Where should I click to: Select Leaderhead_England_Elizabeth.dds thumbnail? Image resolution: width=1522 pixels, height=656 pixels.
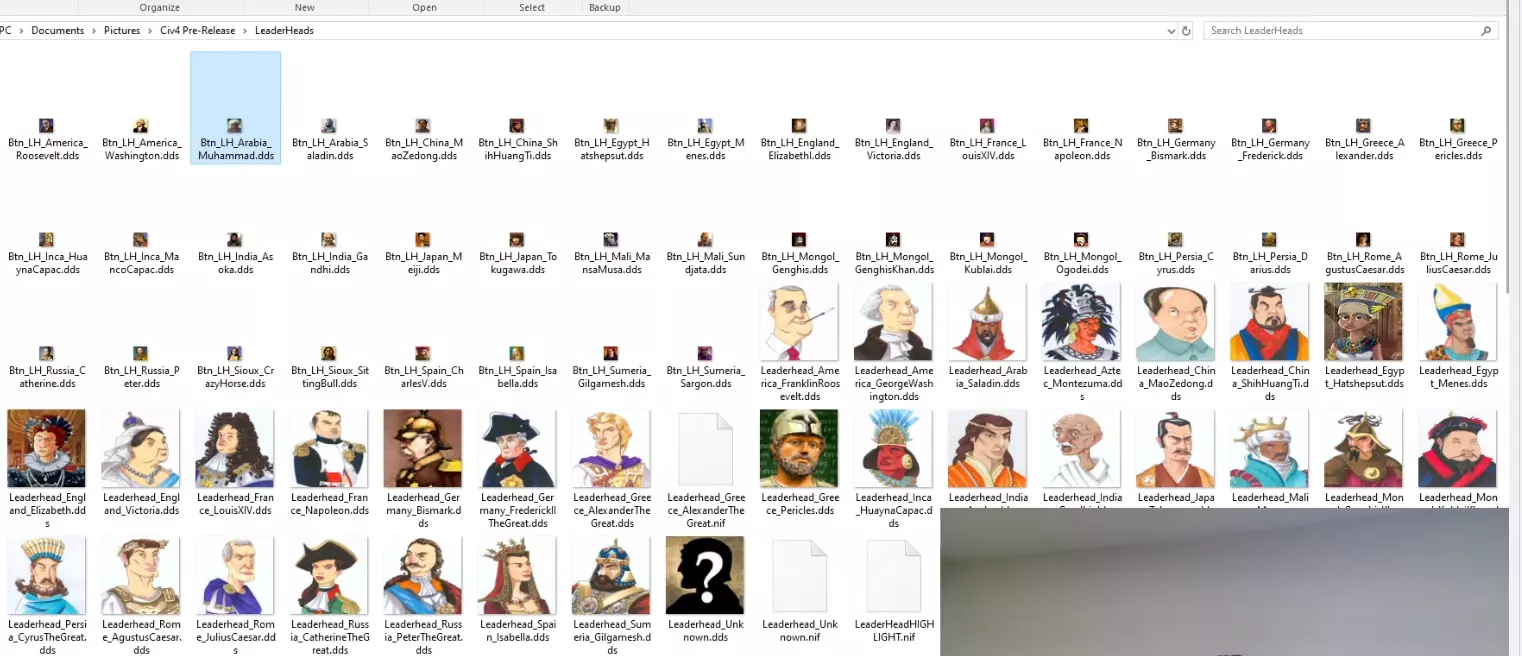click(x=46, y=449)
